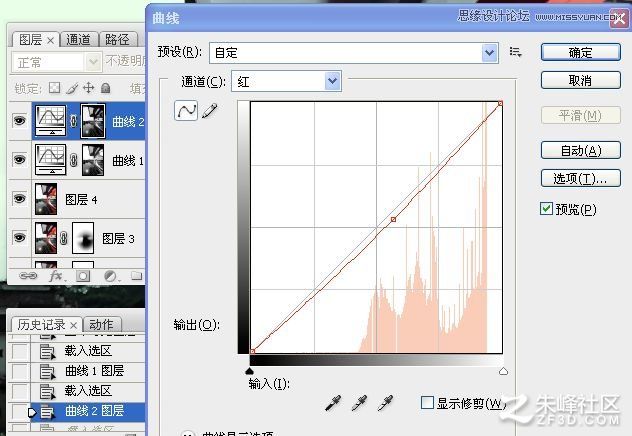632x436 pixels.
Task: Open the 通道(C) channel dropdown
Action: (x=333, y=81)
